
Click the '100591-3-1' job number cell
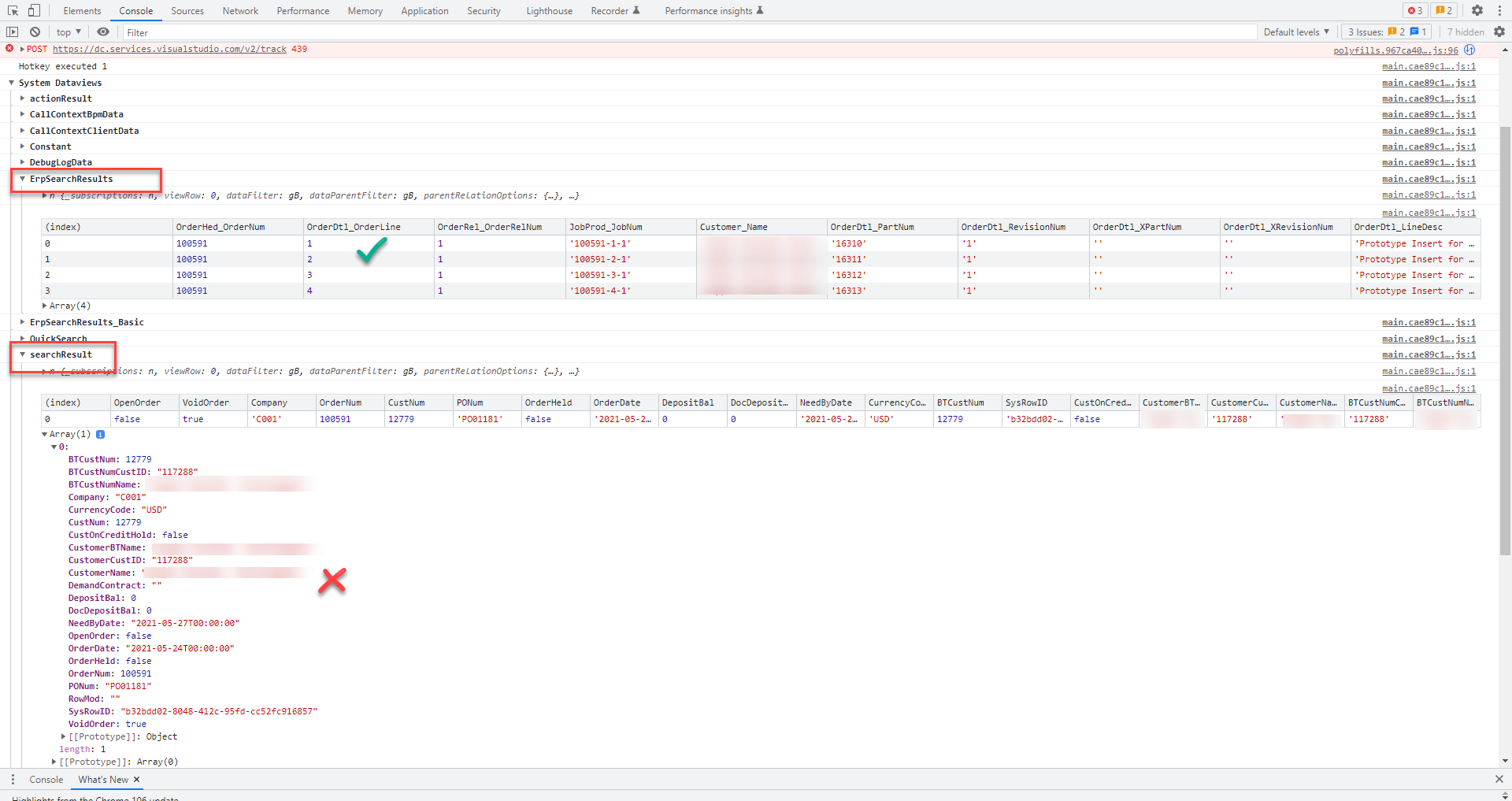[631, 275]
